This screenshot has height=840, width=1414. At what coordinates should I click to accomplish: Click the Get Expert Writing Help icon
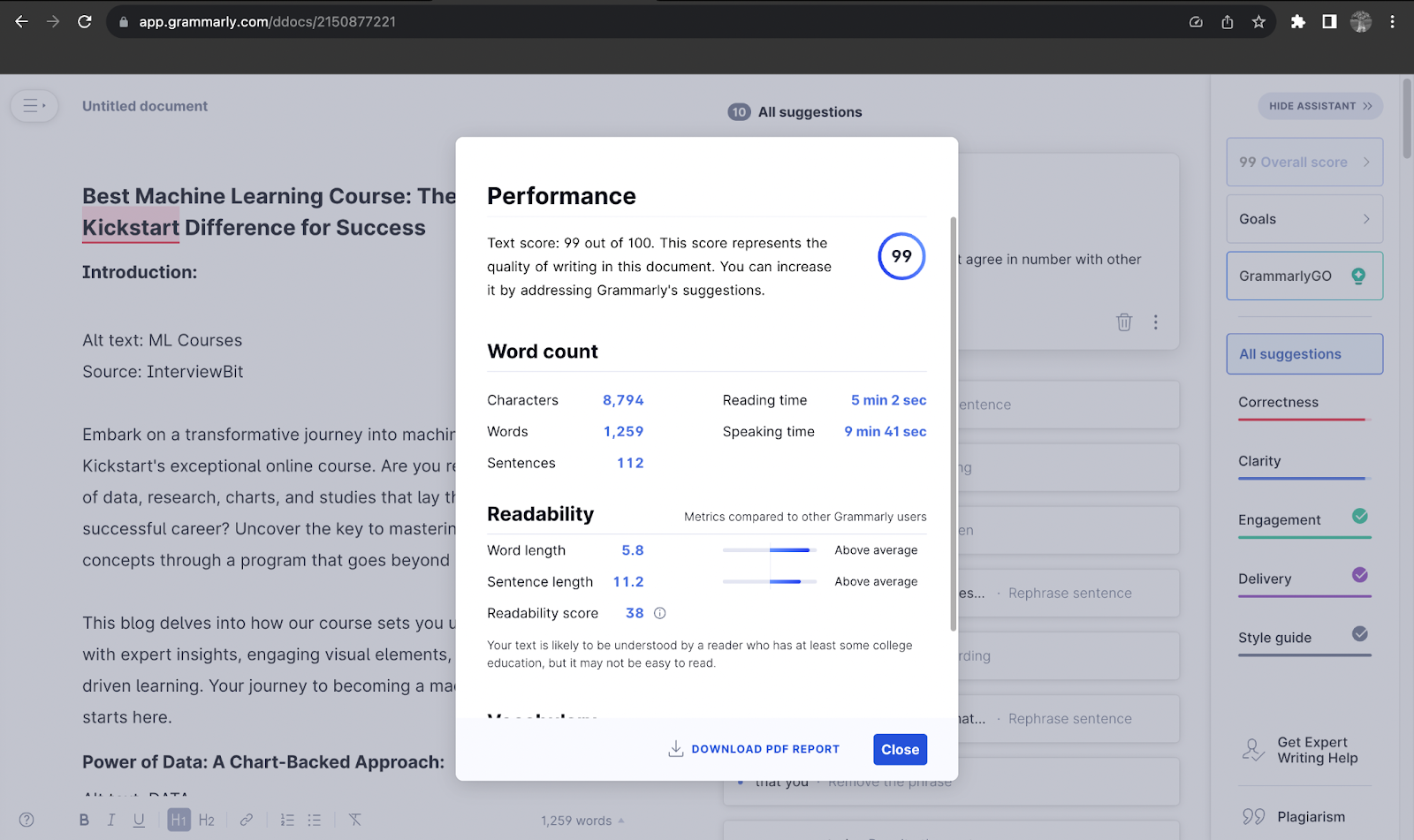1253,750
